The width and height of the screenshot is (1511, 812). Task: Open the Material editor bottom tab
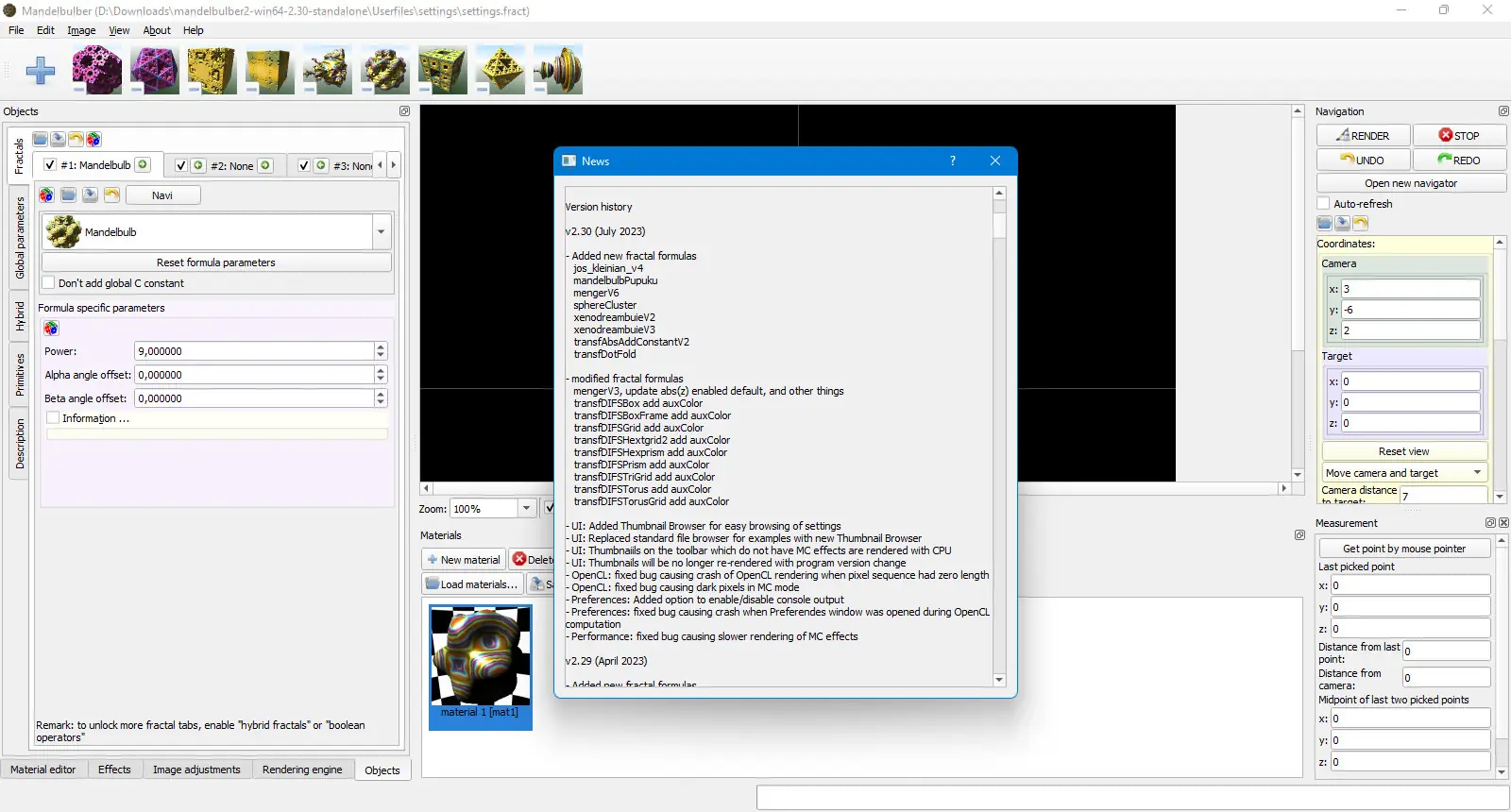[x=43, y=770]
